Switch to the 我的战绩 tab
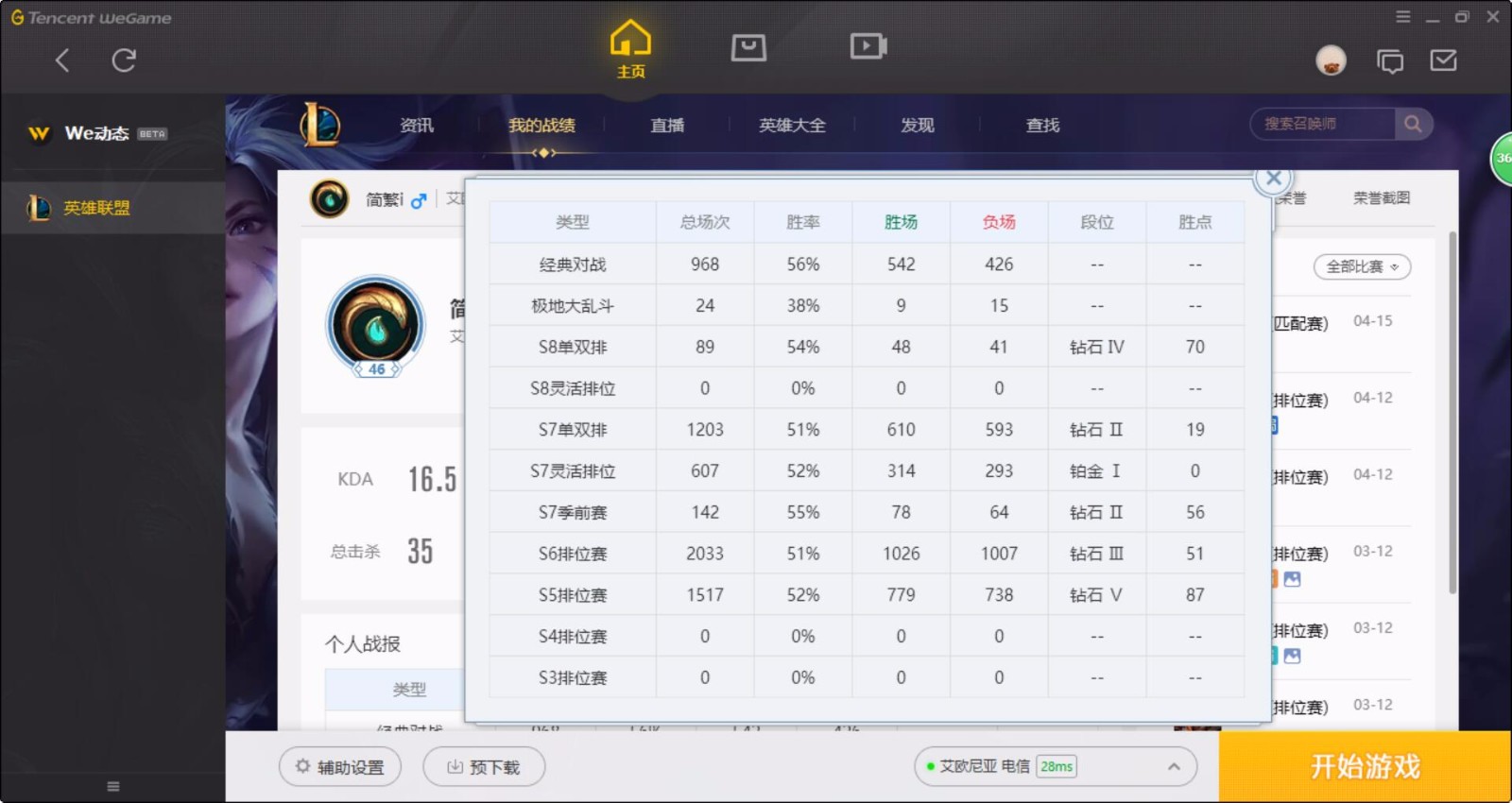Viewport: 1512px width, 803px height. coord(541,126)
